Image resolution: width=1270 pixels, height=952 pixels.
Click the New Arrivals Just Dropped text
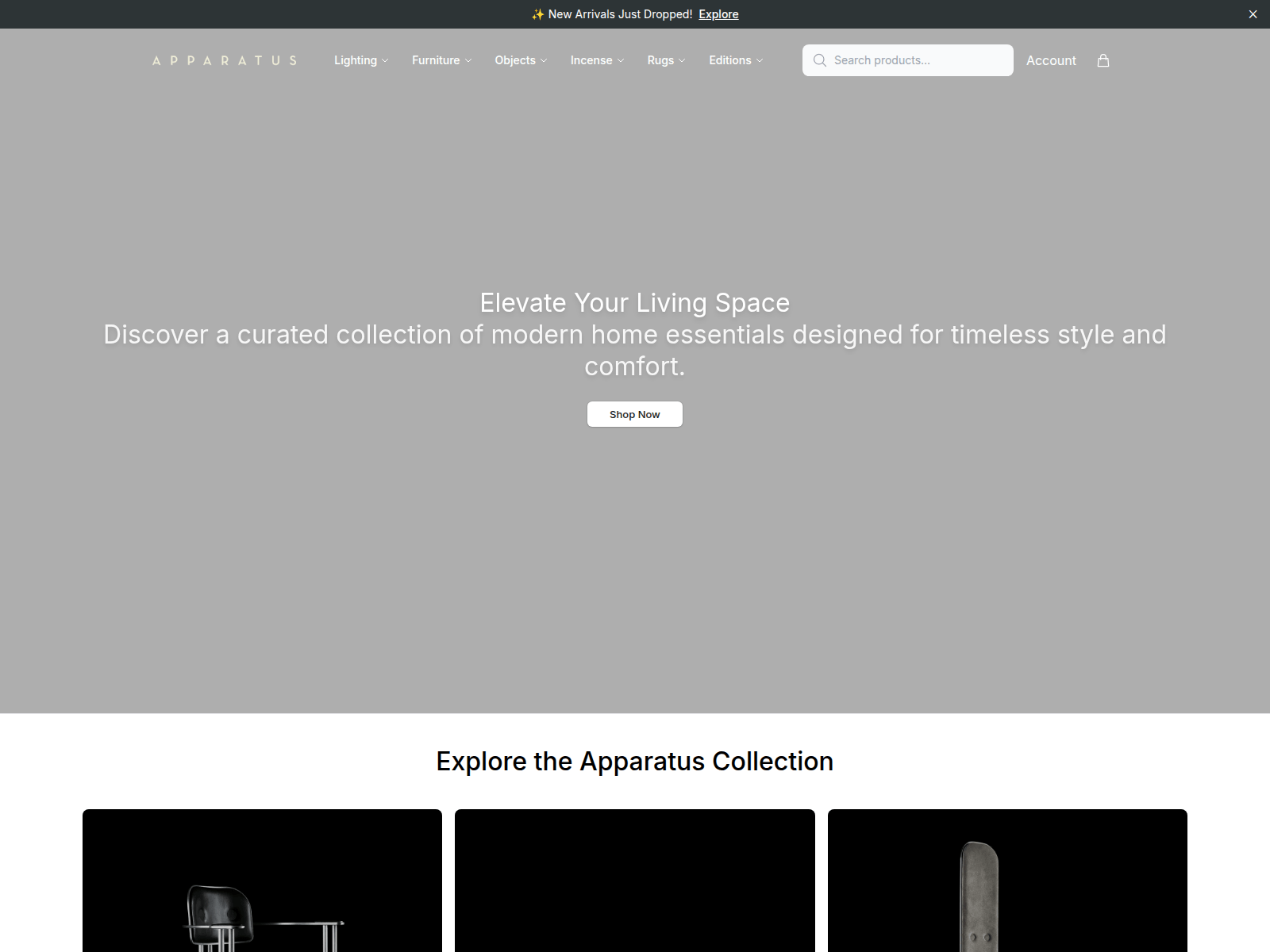620,14
